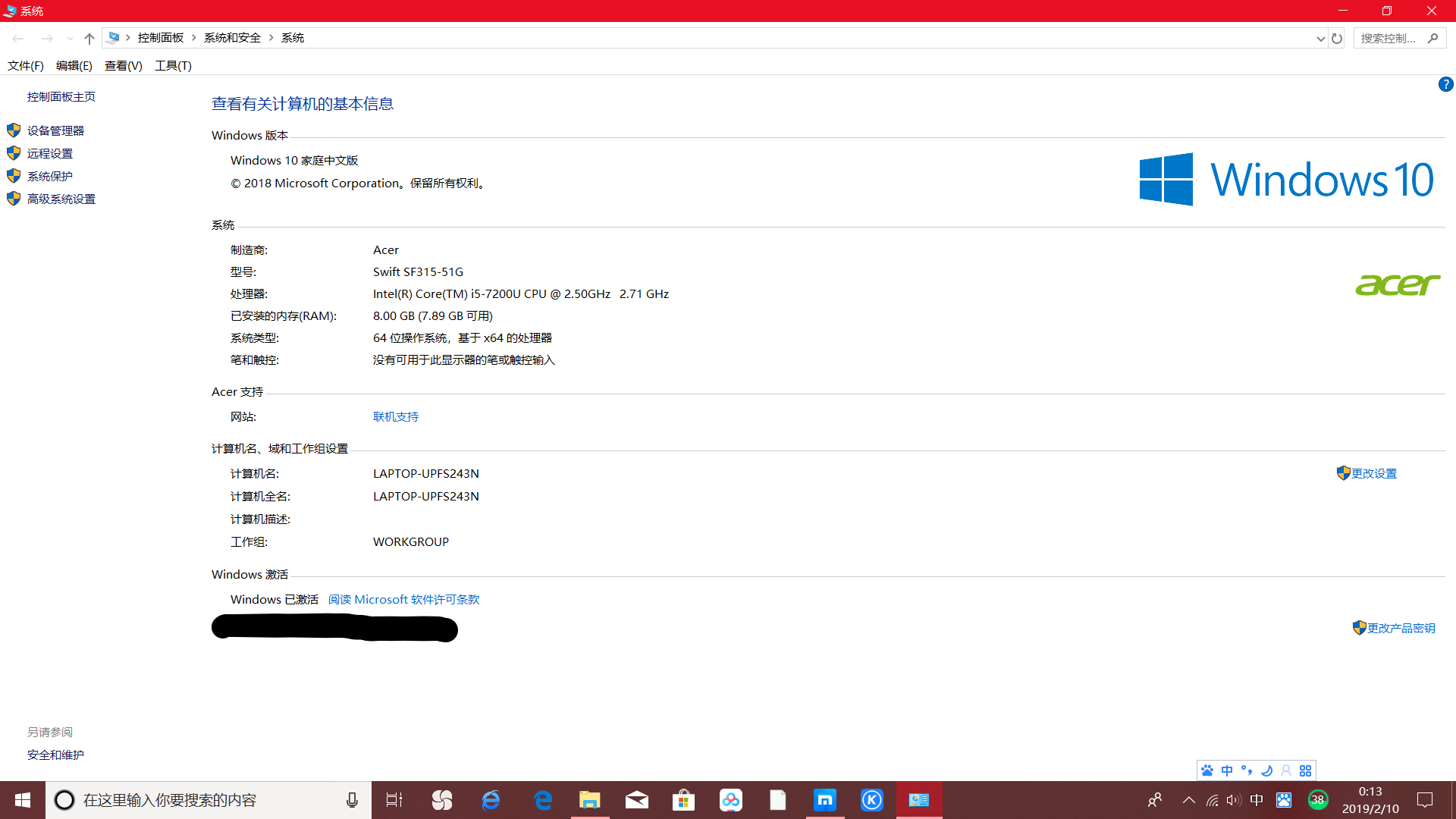
Task: Click the search magnifier icon
Action: [x=1432, y=38]
